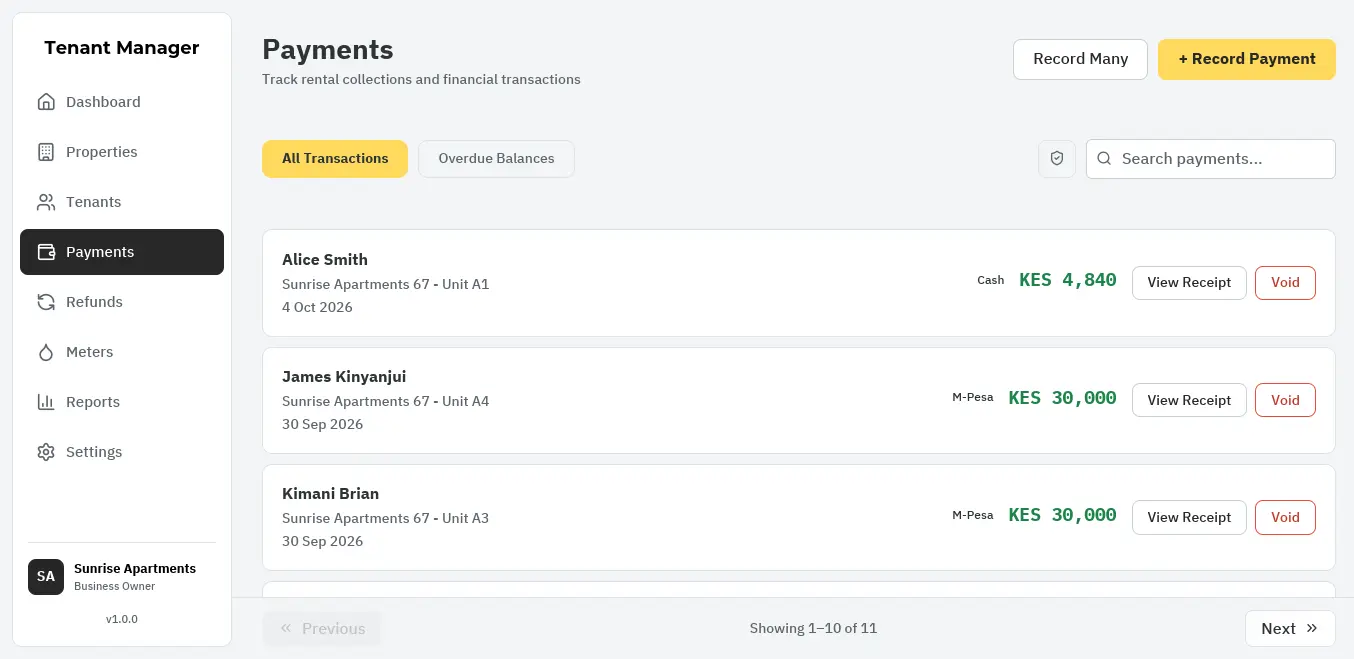Open the Tenants page

click(x=122, y=202)
